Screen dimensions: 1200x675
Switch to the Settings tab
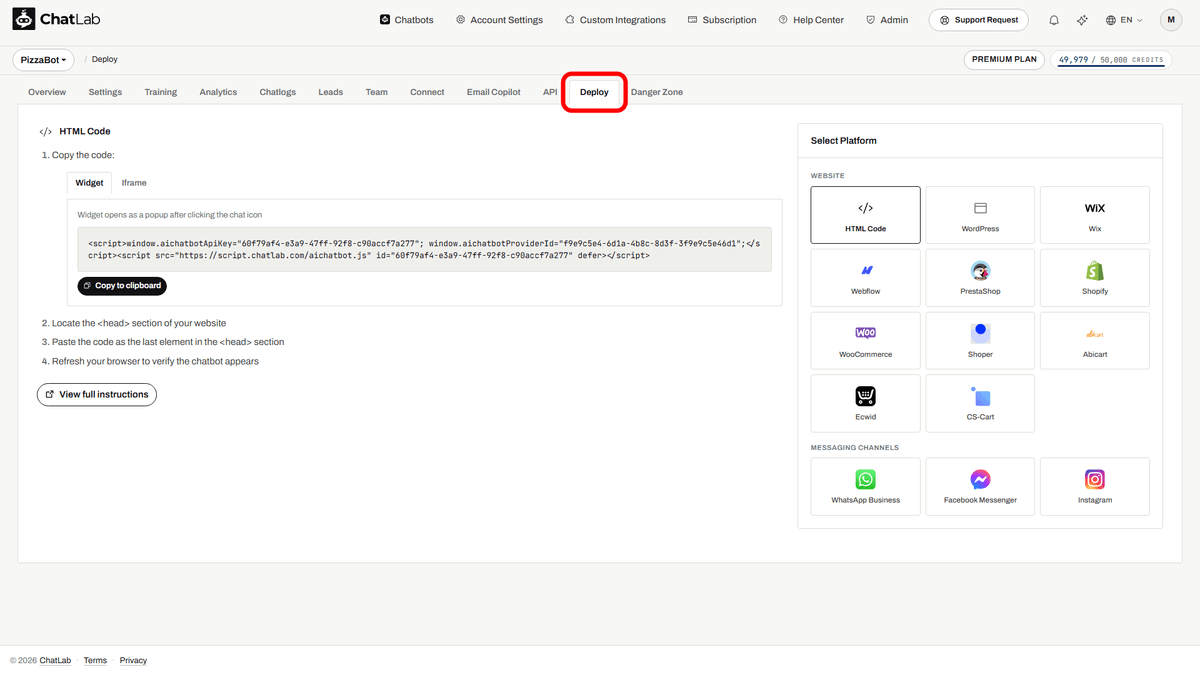click(105, 92)
